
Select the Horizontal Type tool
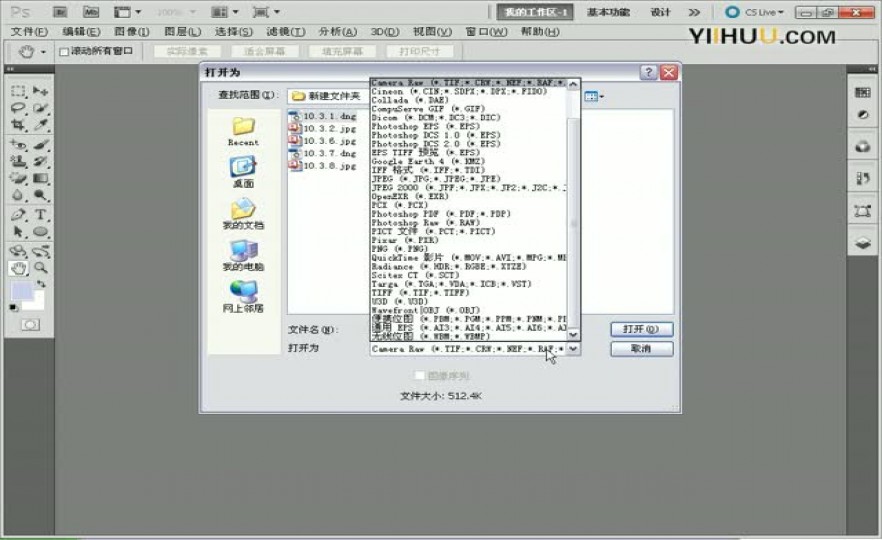(x=40, y=214)
